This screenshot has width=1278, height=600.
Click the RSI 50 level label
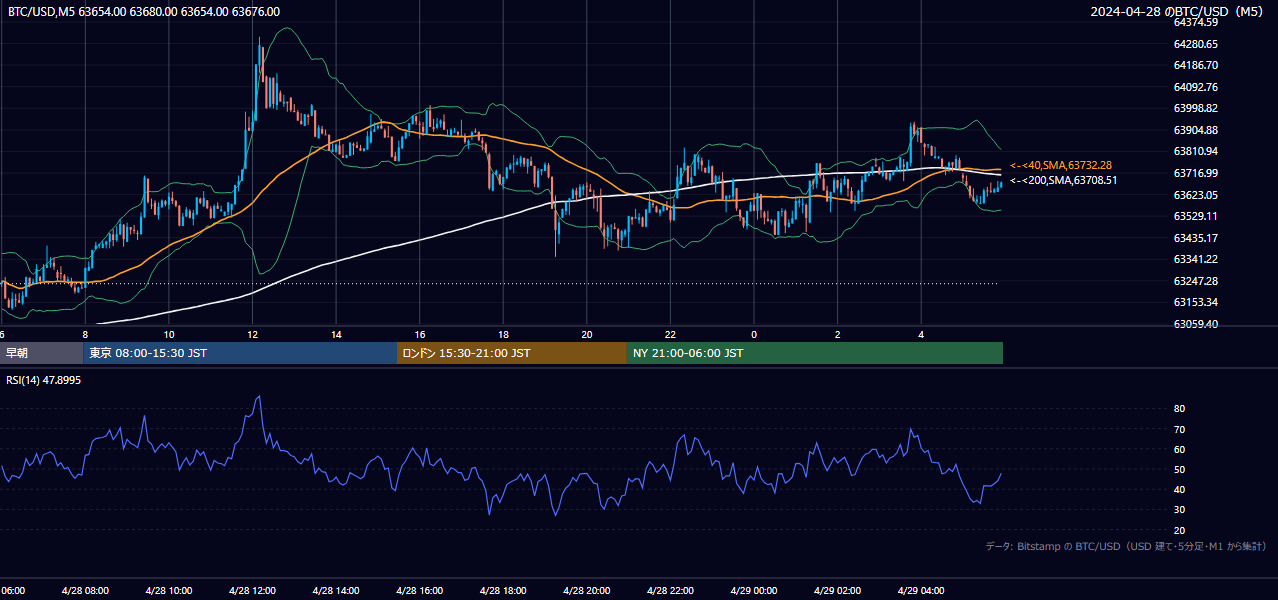tap(1180, 469)
